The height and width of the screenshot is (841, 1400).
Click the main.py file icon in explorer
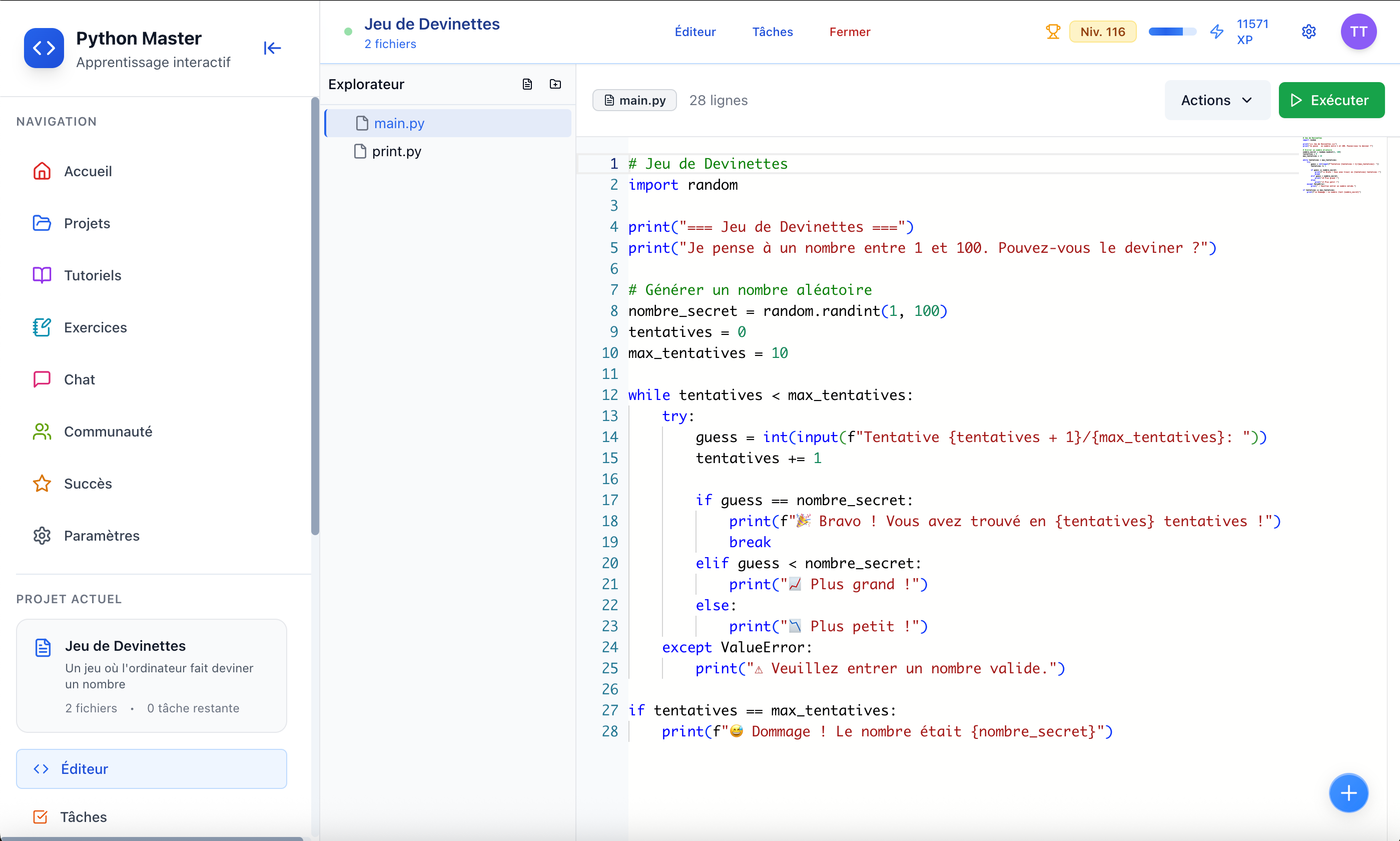[362, 123]
